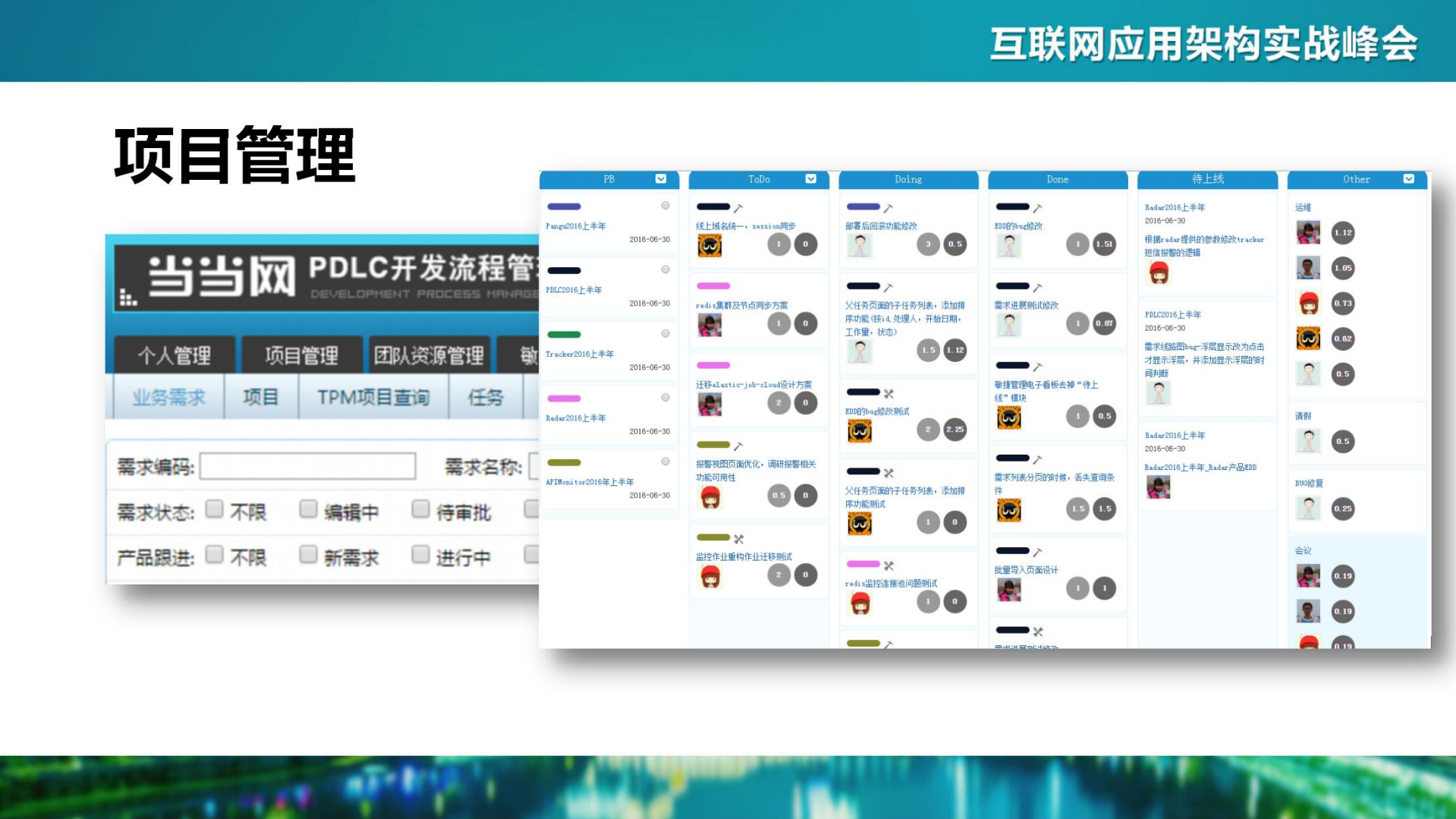1456x819 pixels.
Task: Check the 新需求 checkbox for 产品跟进
Action: (308, 555)
